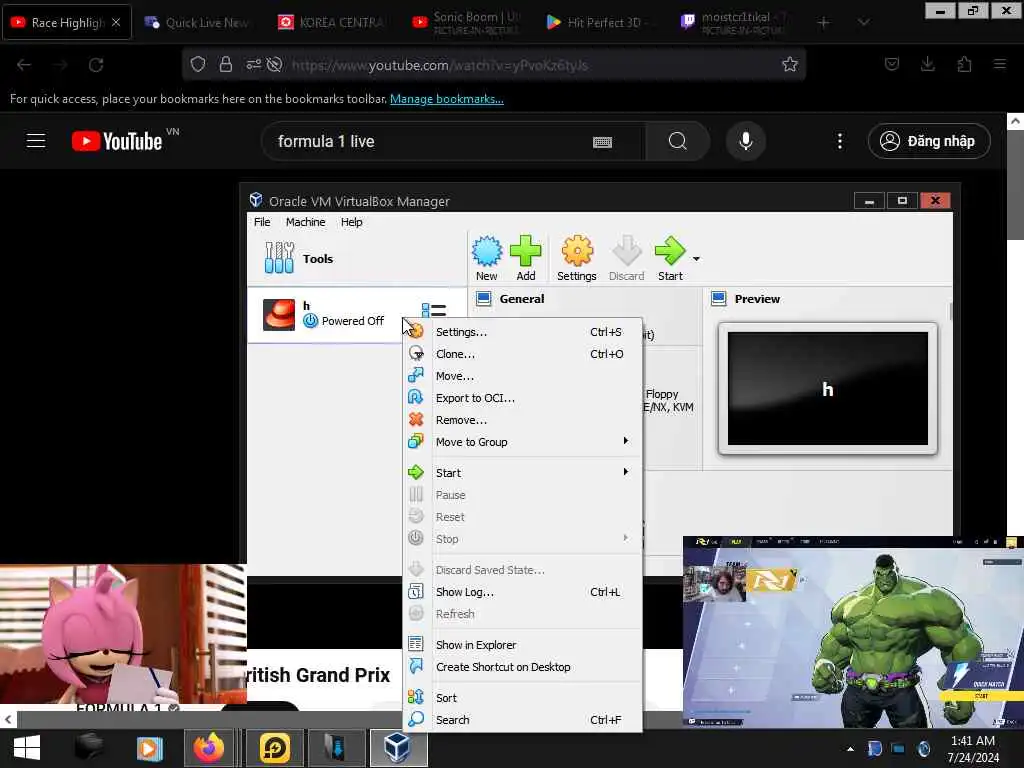Open a new tab with plus button
Viewport: 1024px width, 768px height.
824,23
